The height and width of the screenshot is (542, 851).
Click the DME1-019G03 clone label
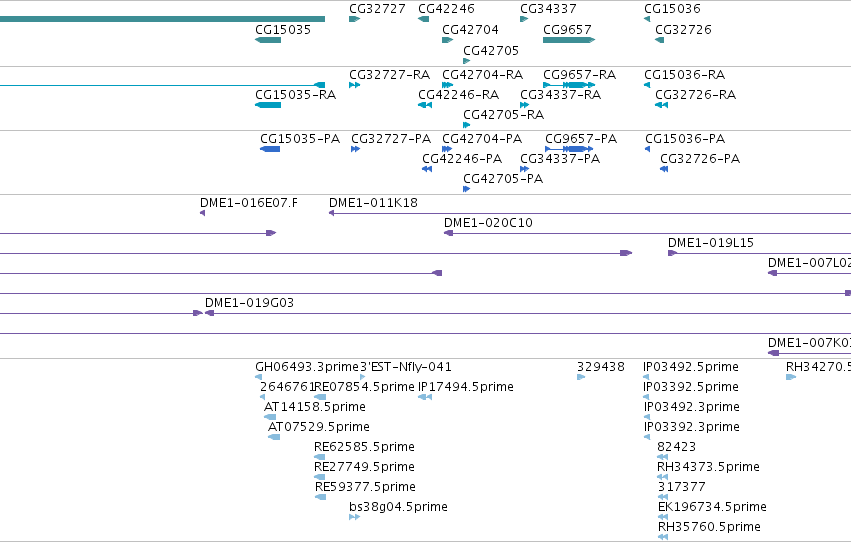click(249, 302)
